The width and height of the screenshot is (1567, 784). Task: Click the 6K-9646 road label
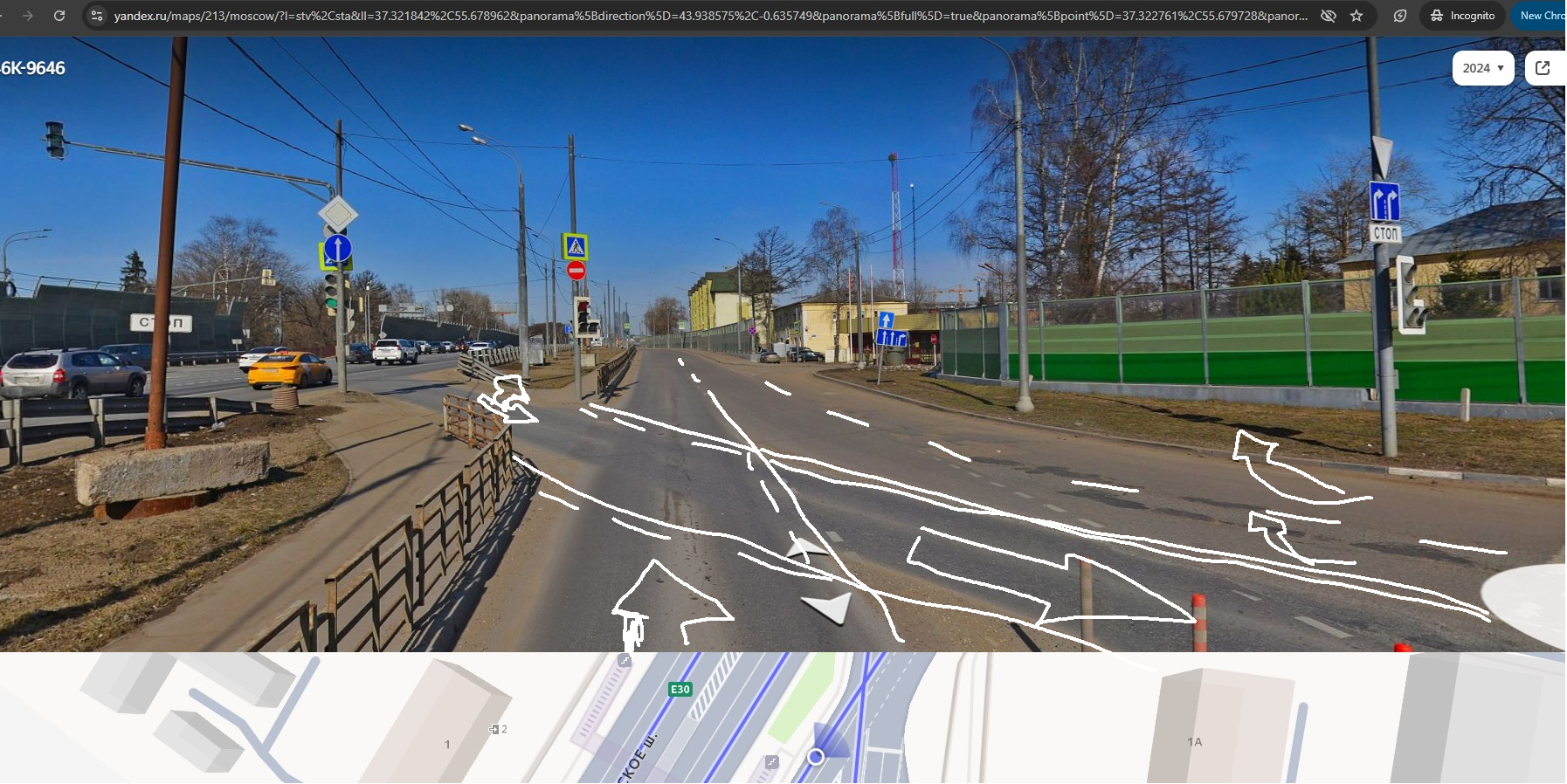(x=32, y=68)
